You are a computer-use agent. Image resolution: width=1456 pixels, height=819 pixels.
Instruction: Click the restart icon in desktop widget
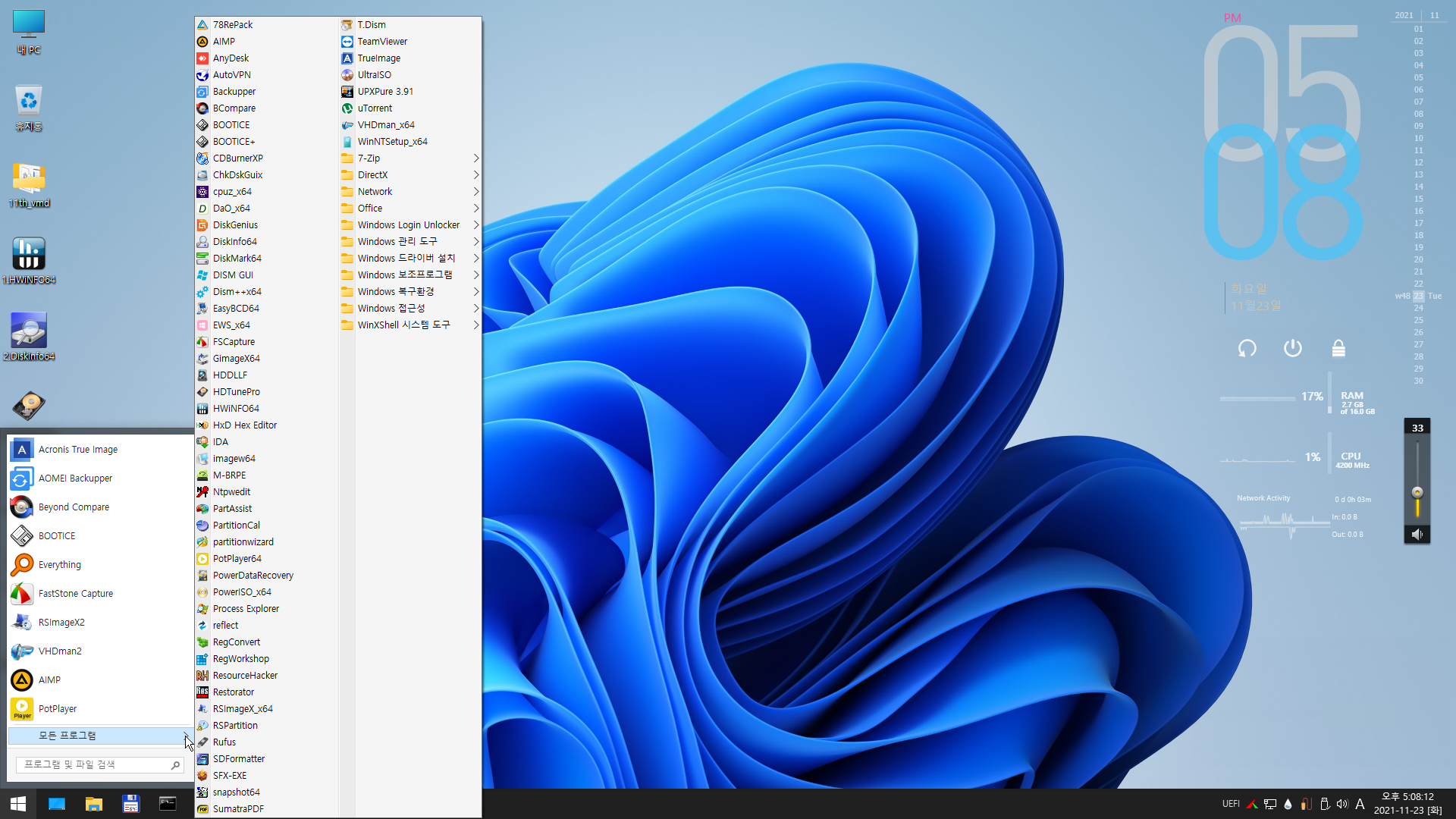[1247, 348]
